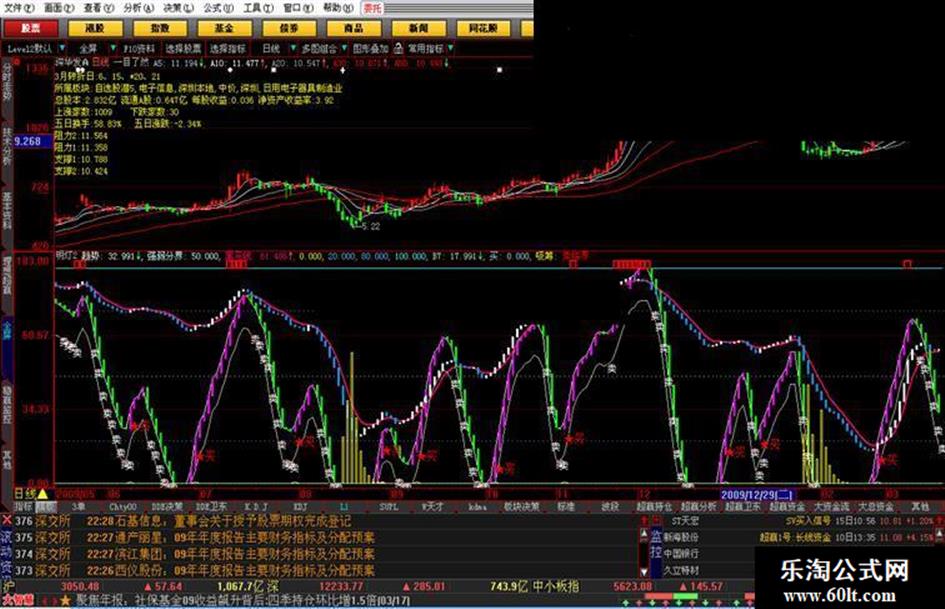Click 图形叠加 toolbar button
945x609 pixels.
[x=371, y=48]
